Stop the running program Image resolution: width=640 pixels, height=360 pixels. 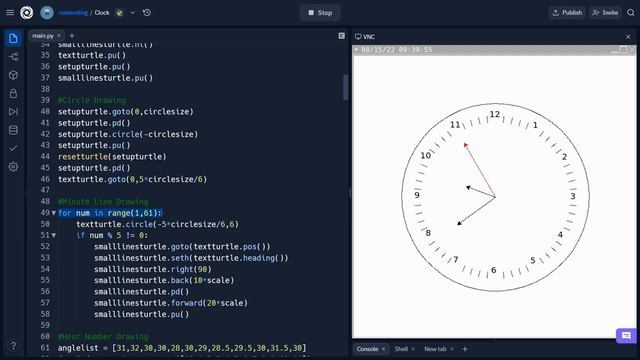coord(320,13)
